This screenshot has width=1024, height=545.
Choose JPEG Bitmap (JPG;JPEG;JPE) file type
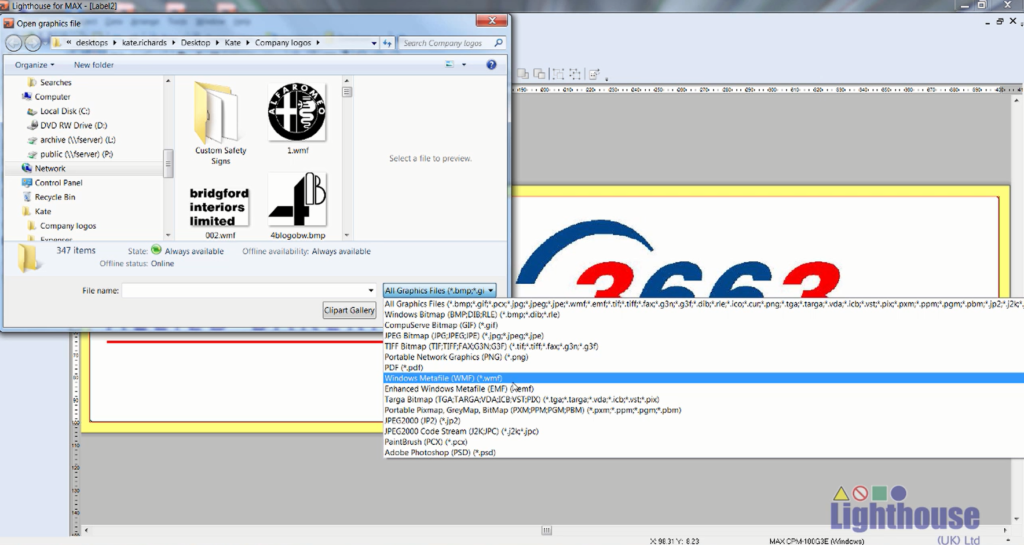click(x=703, y=335)
